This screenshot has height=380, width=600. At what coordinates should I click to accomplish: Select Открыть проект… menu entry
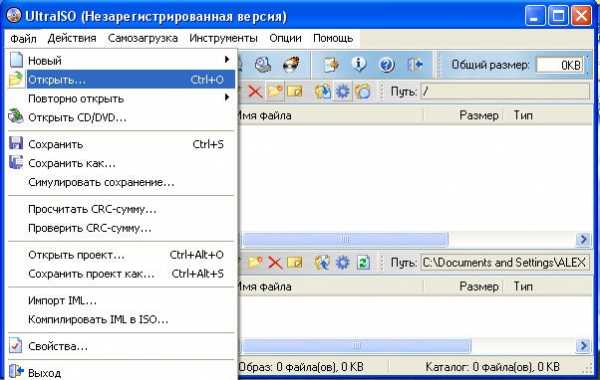tap(121, 255)
